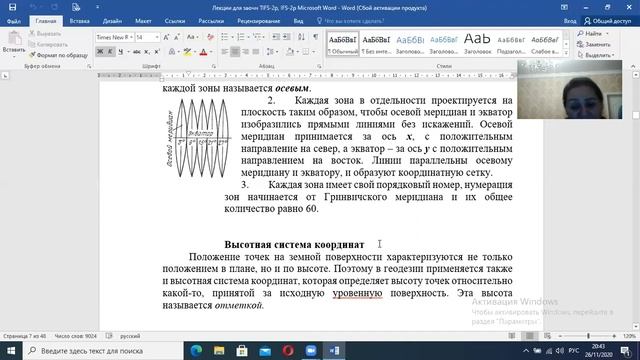Click the bulleted list icon
Screen dimensions: 640x360
pos(225,37)
